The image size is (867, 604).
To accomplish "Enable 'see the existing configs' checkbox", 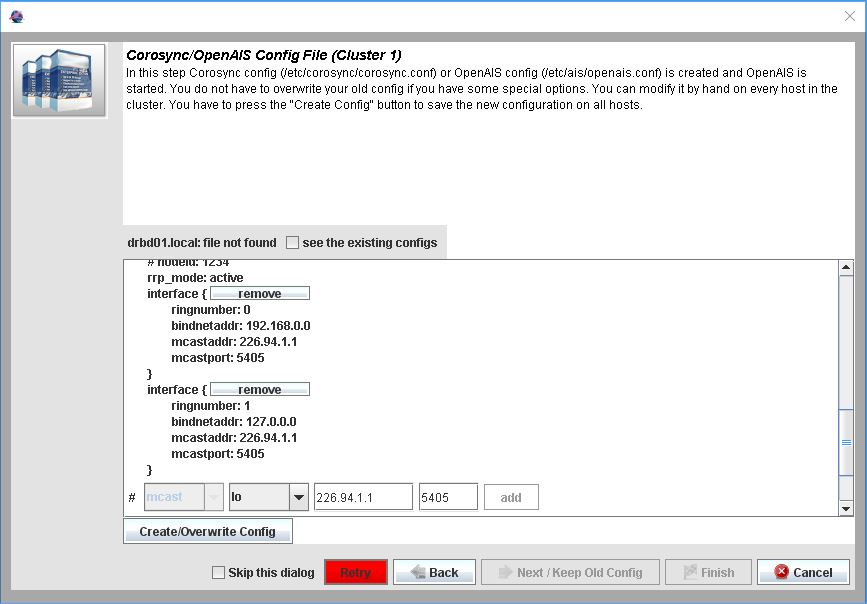I will point(293,243).
